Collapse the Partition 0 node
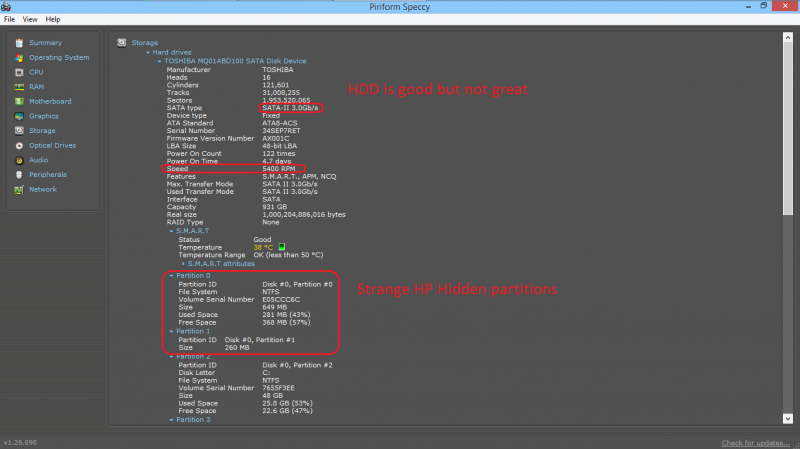 point(171,276)
